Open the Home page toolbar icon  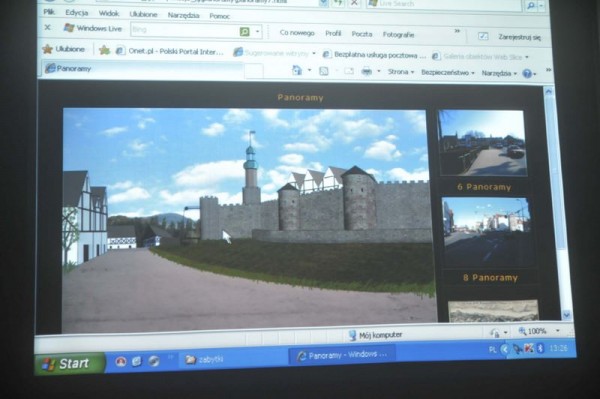click(297, 70)
